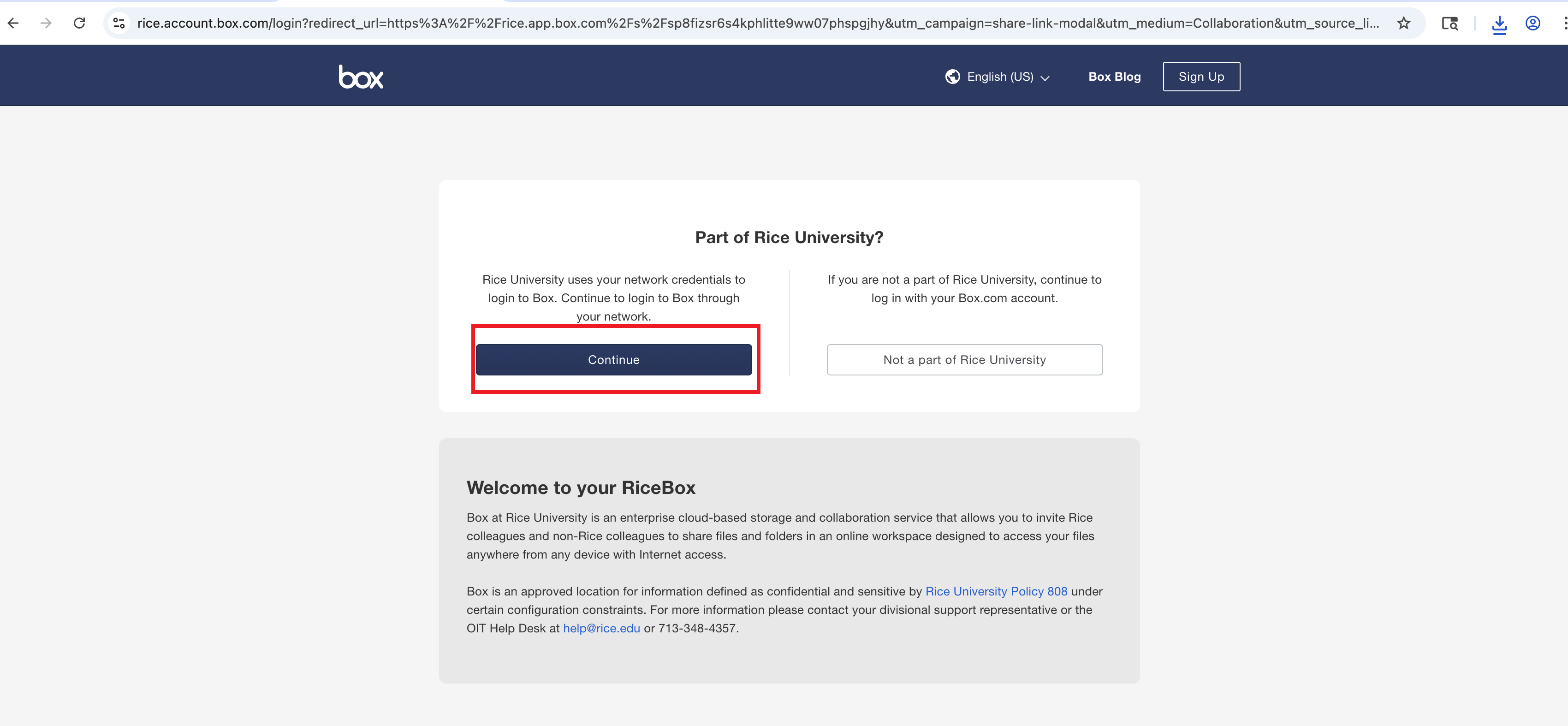Open the Box Blog header link
This screenshot has height=726, width=1568.
click(x=1114, y=77)
